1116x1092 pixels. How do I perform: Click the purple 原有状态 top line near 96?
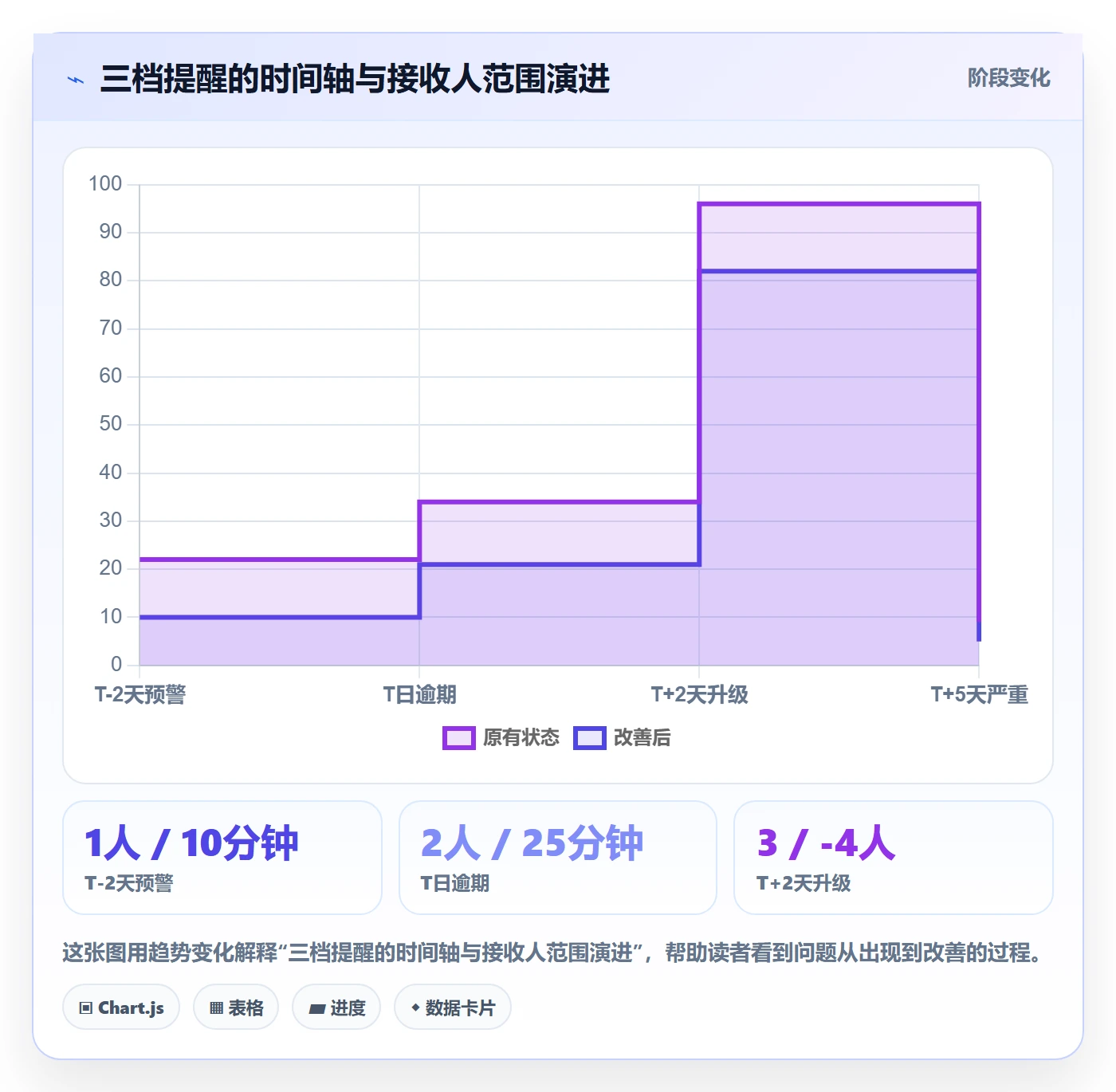(839, 204)
